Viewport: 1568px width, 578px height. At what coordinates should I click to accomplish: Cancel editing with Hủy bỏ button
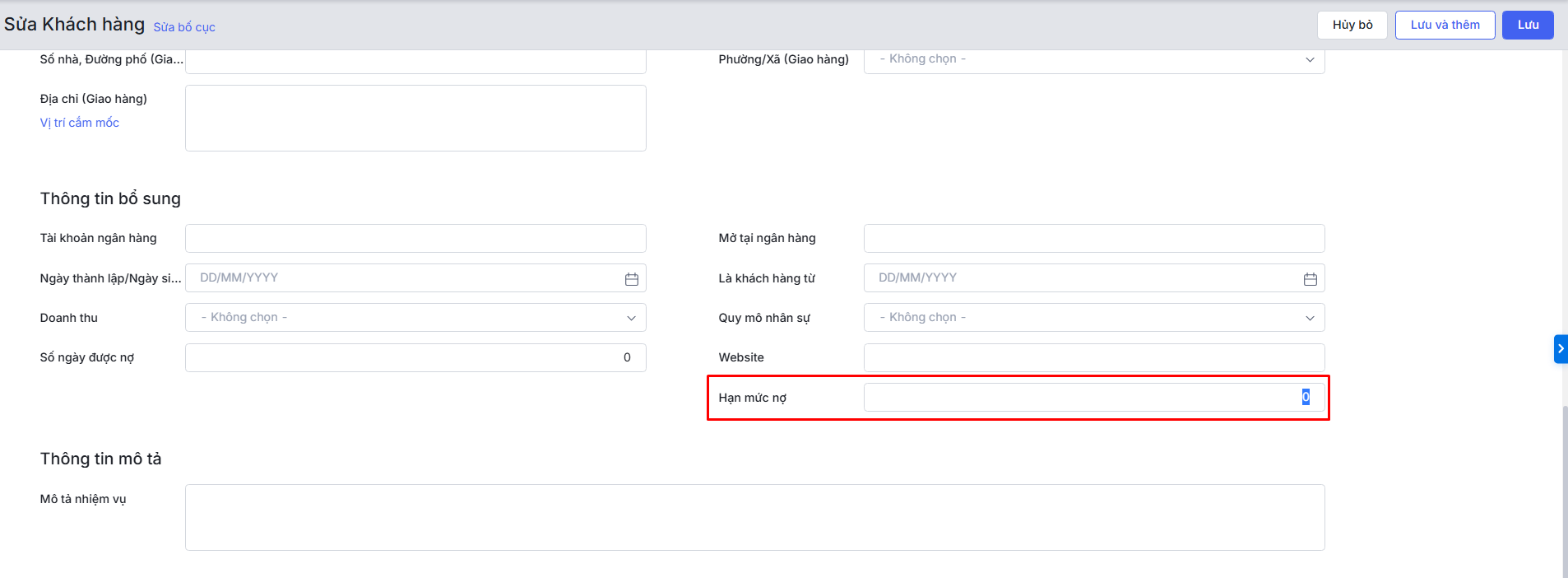pyautogui.click(x=1352, y=25)
